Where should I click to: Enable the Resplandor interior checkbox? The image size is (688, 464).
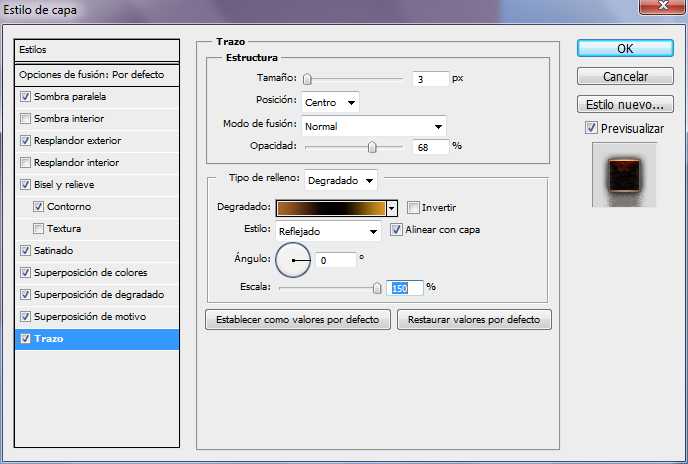click(x=25, y=162)
